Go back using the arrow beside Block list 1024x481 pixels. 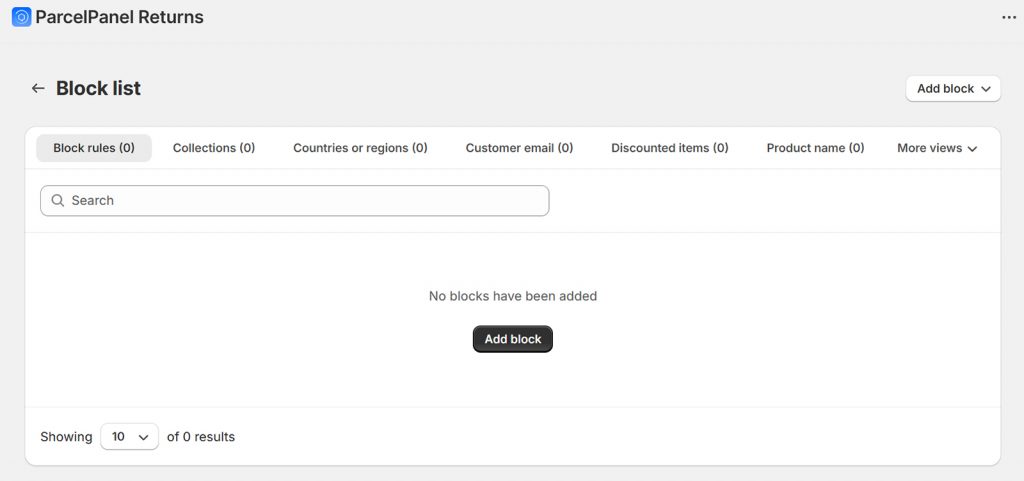[x=38, y=88]
